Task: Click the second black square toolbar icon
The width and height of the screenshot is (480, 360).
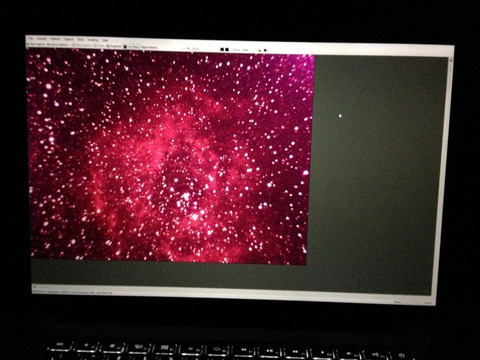Action: [227, 49]
